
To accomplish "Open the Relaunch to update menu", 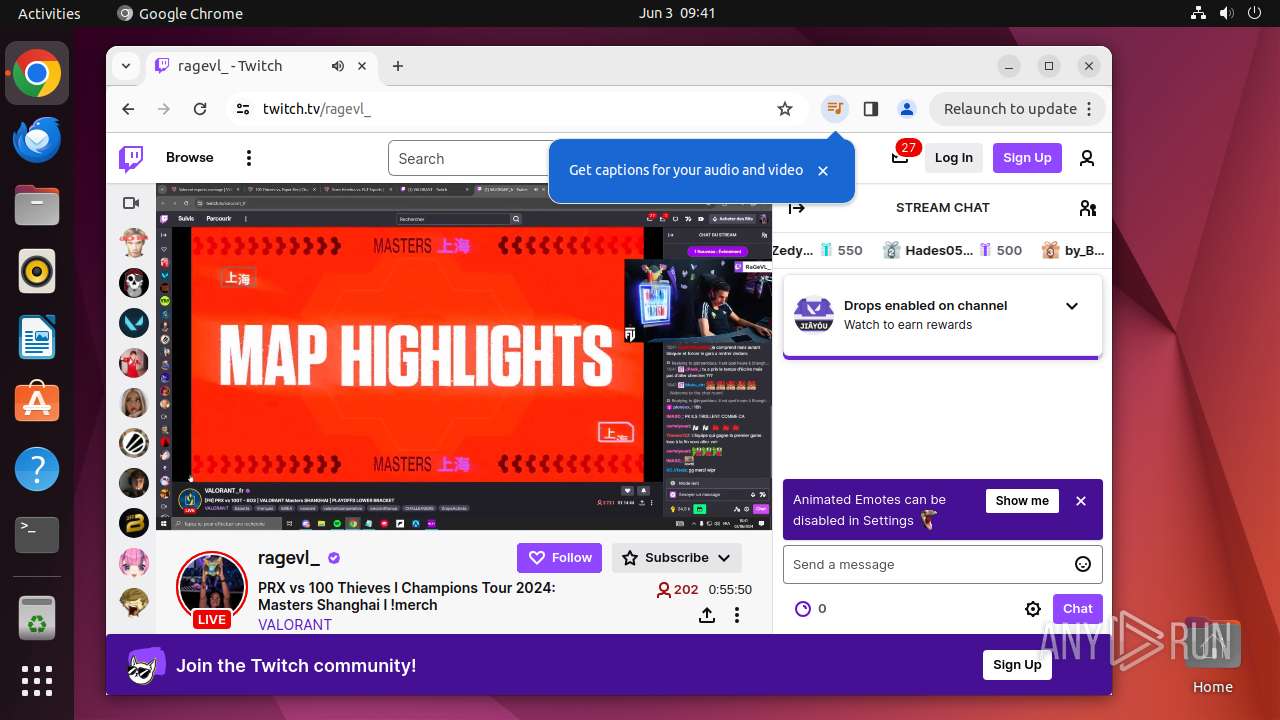I will click(x=1017, y=109).
